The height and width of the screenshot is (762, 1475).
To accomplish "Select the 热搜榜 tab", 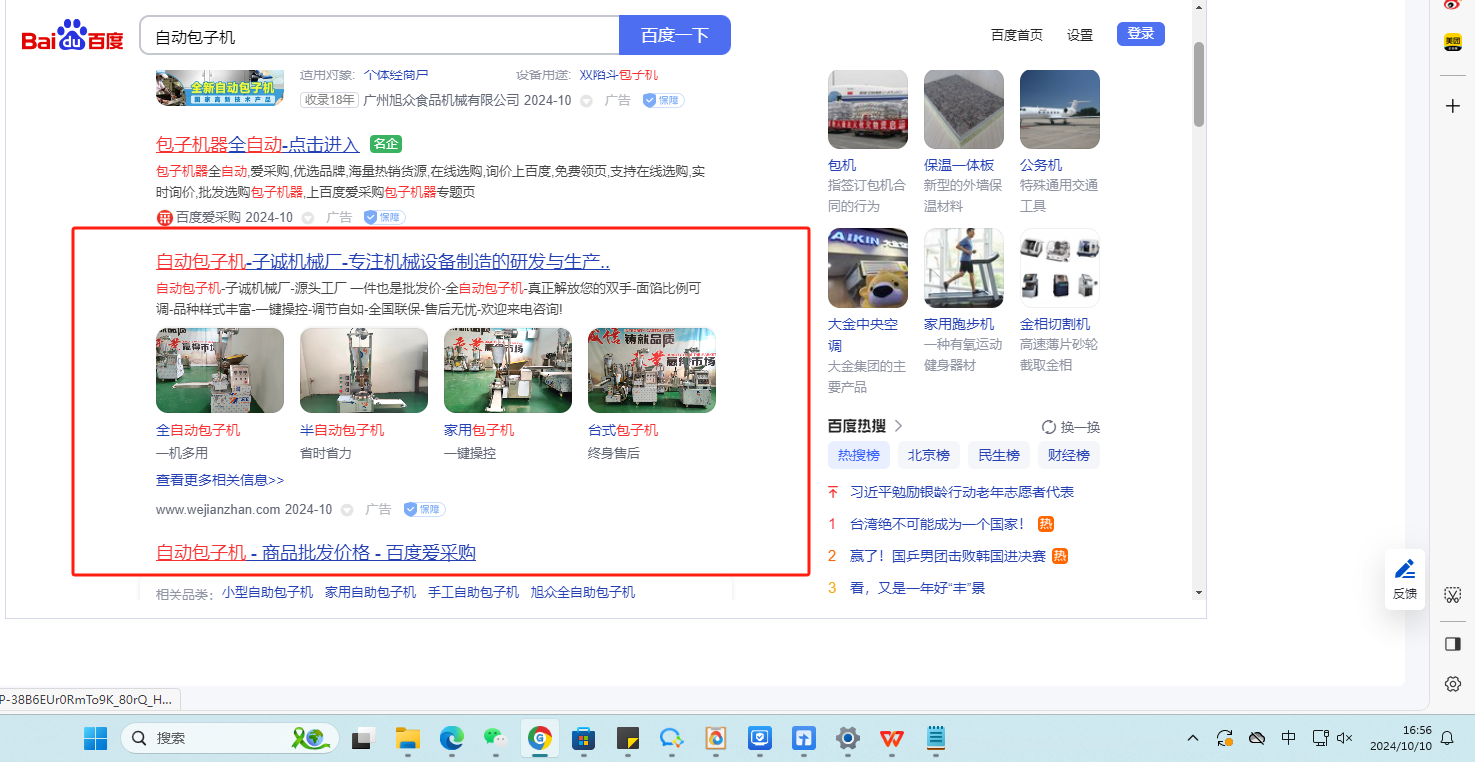I will pos(859,456).
